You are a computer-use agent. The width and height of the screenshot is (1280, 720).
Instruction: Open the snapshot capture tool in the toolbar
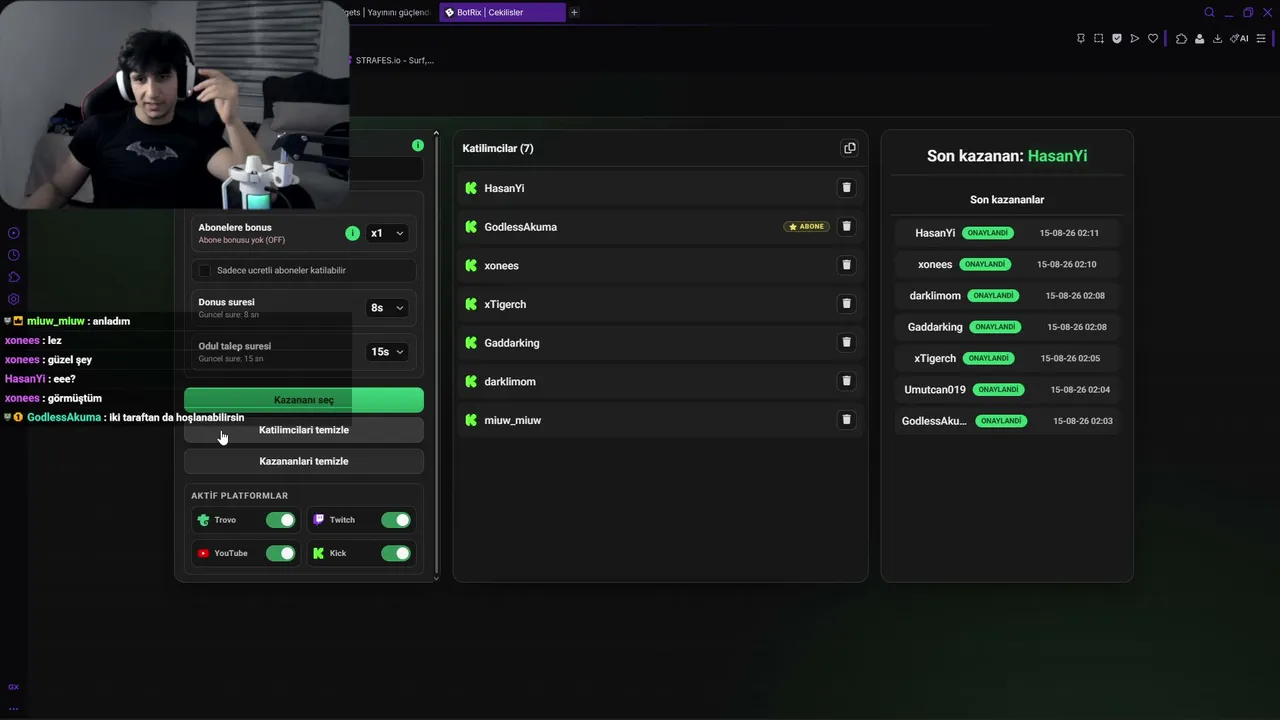click(x=1099, y=39)
